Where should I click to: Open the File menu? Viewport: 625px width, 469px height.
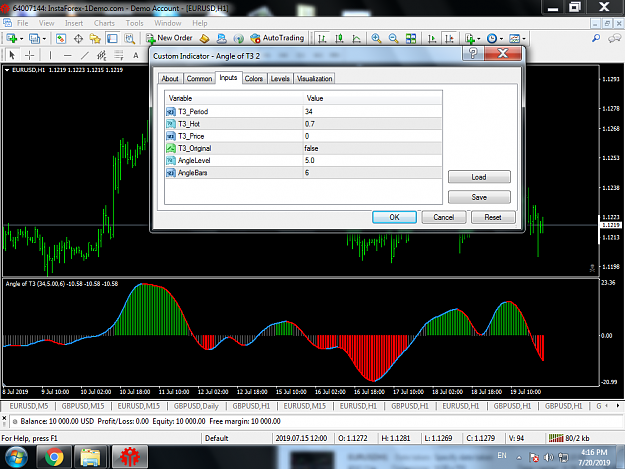23,23
